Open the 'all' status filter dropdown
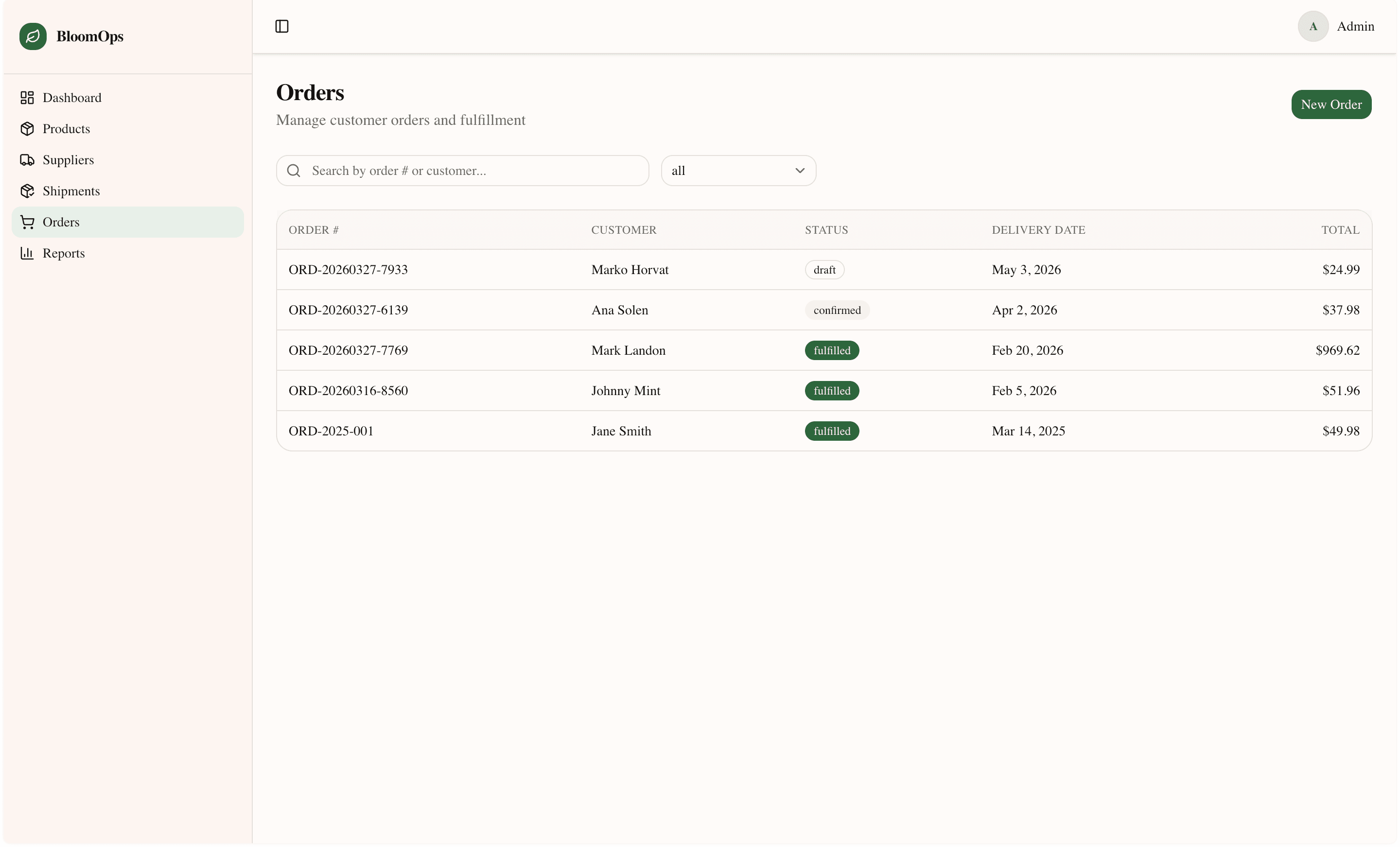This screenshot has width=1400, height=847. pyautogui.click(x=737, y=171)
